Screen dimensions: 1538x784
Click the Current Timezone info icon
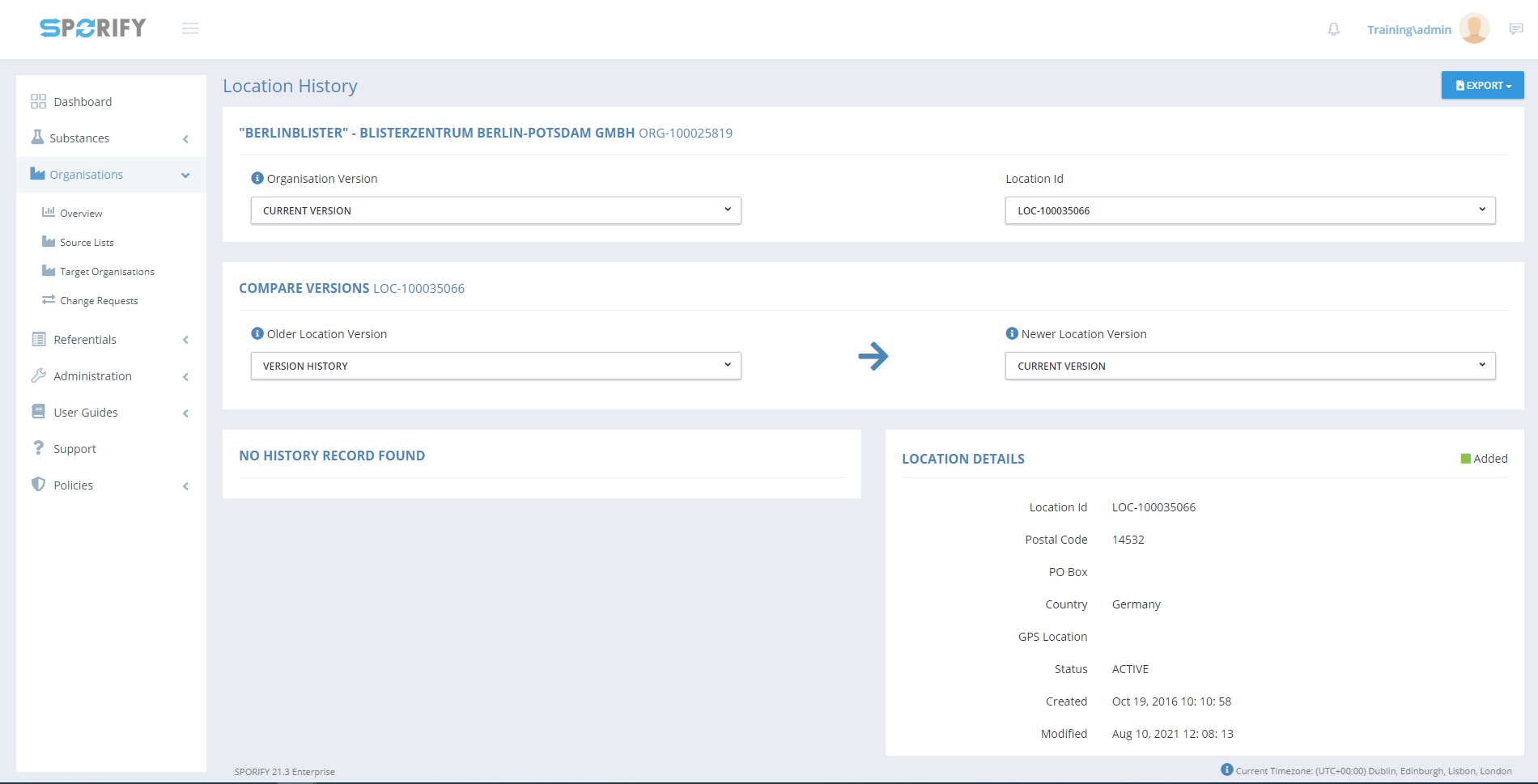[1226, 769]
